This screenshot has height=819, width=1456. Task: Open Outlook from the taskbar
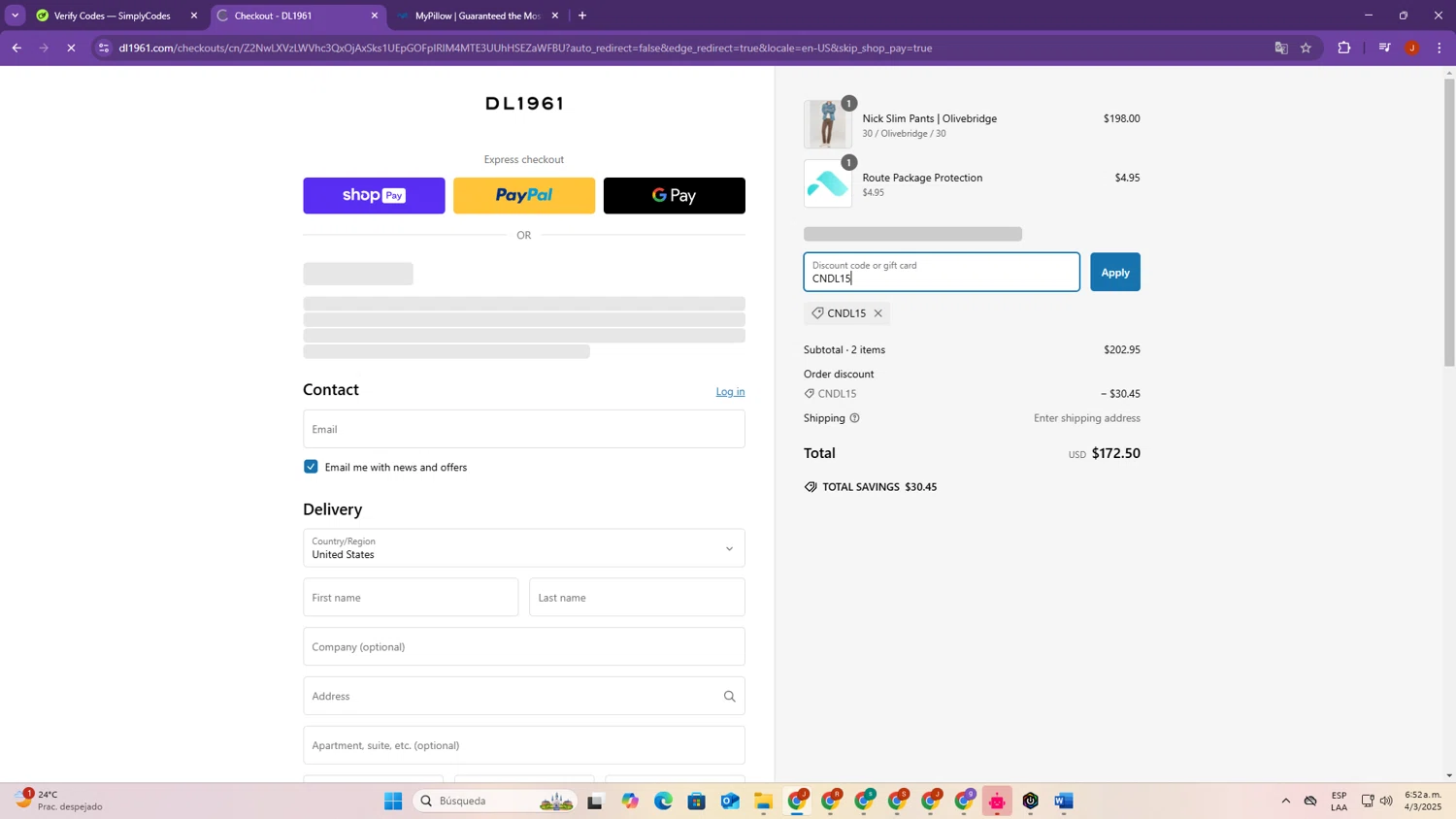[x=730, y=801]
